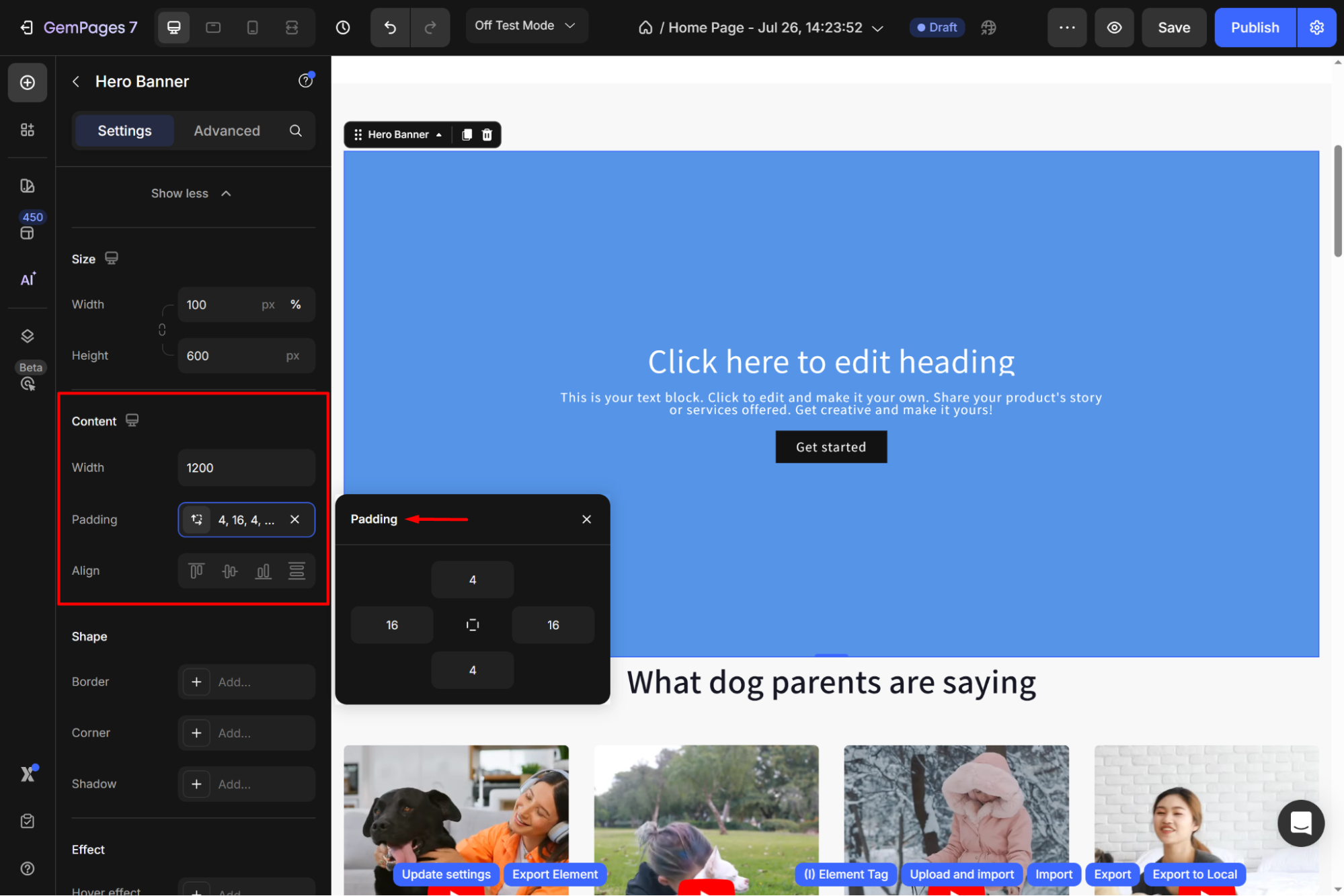Delete the Hero Banner with trash icon
The width and height of the screenshot is (1344, 896).
tap(487, 134)
